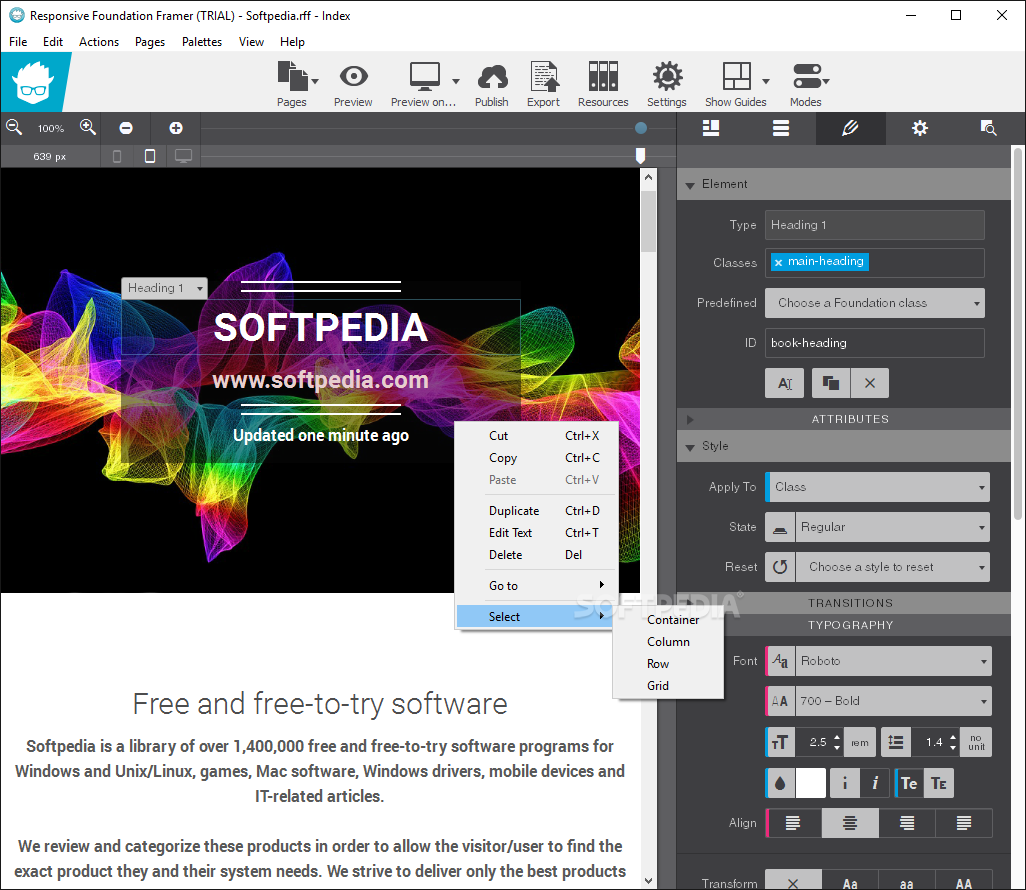Screen dimensions: 1026x890
Task: Click the white width slider handle
Action: 641,156
